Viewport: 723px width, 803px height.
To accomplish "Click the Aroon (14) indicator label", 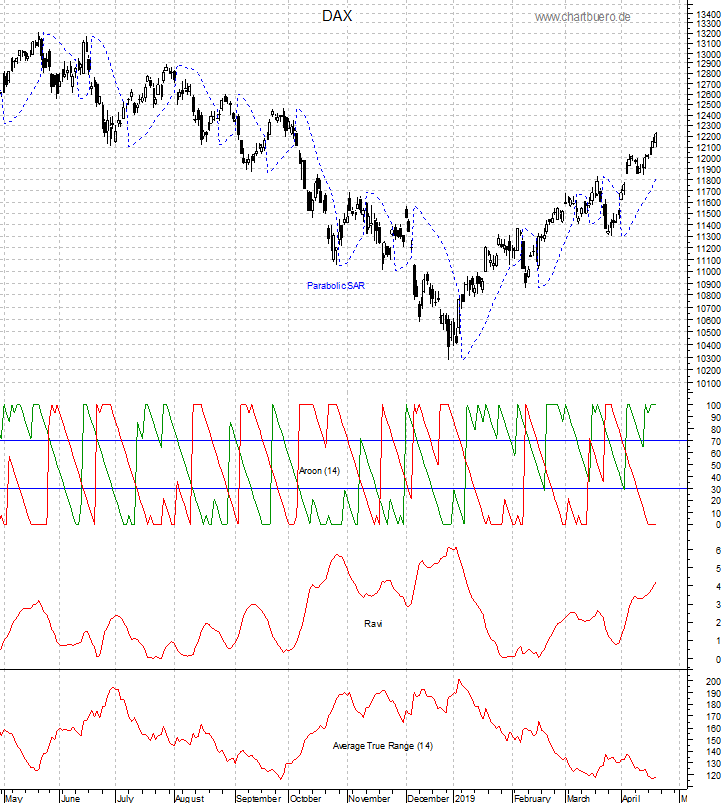I will [320, 471].
